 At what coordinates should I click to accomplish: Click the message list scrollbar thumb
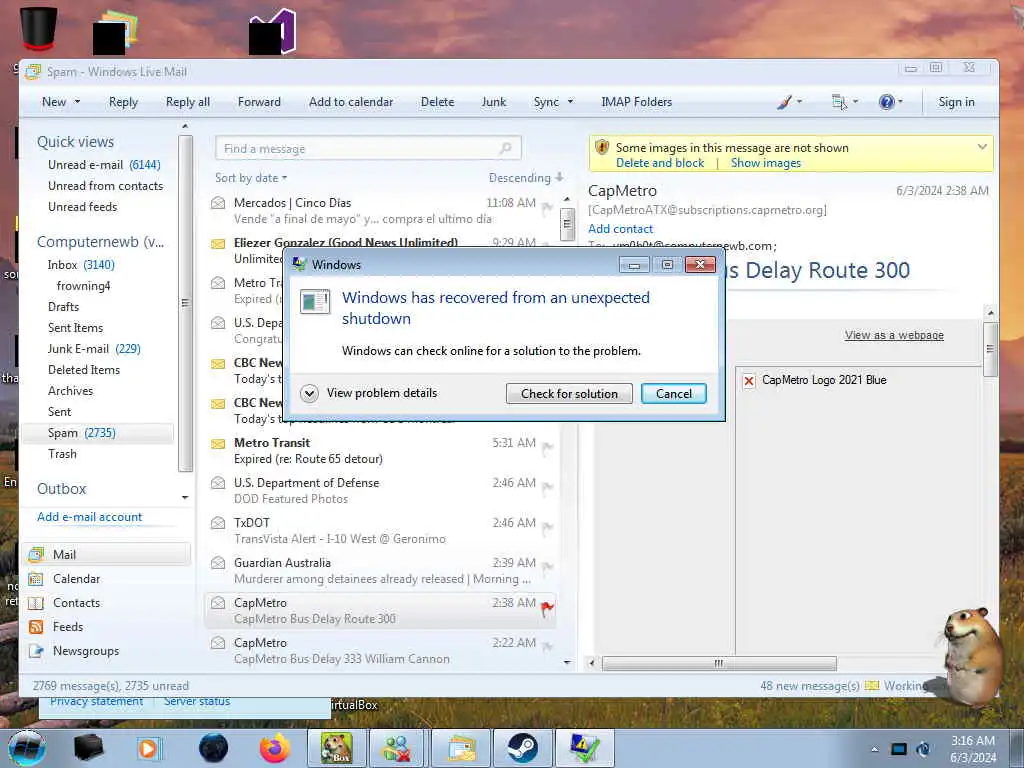pyautogui.click(x=567, y=225)
